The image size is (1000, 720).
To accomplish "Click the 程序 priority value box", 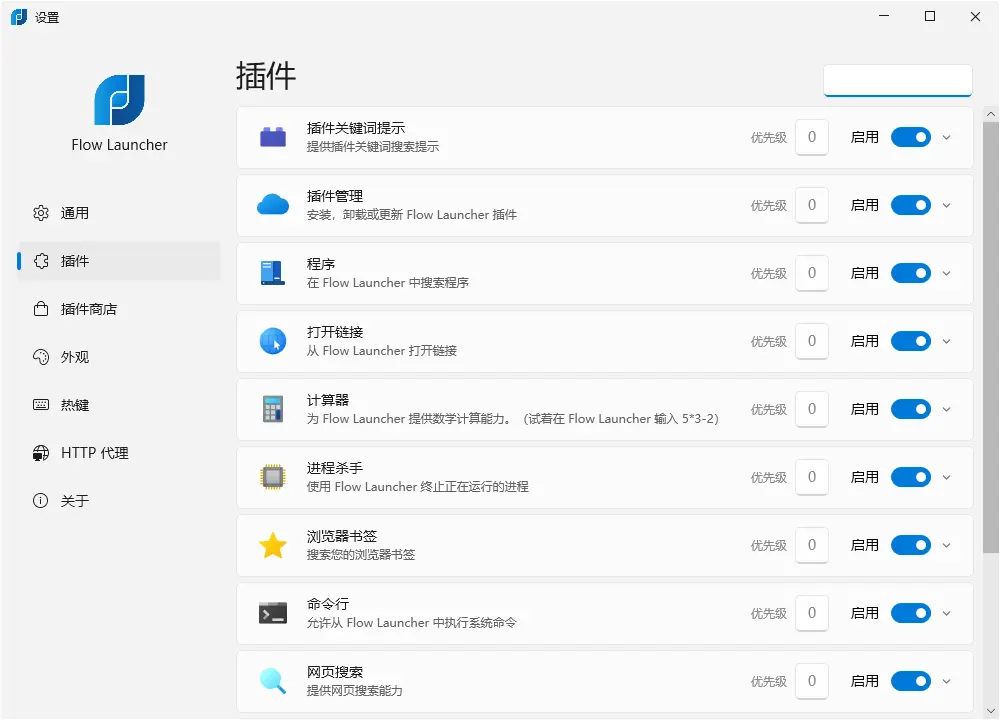I will [812, 273].
